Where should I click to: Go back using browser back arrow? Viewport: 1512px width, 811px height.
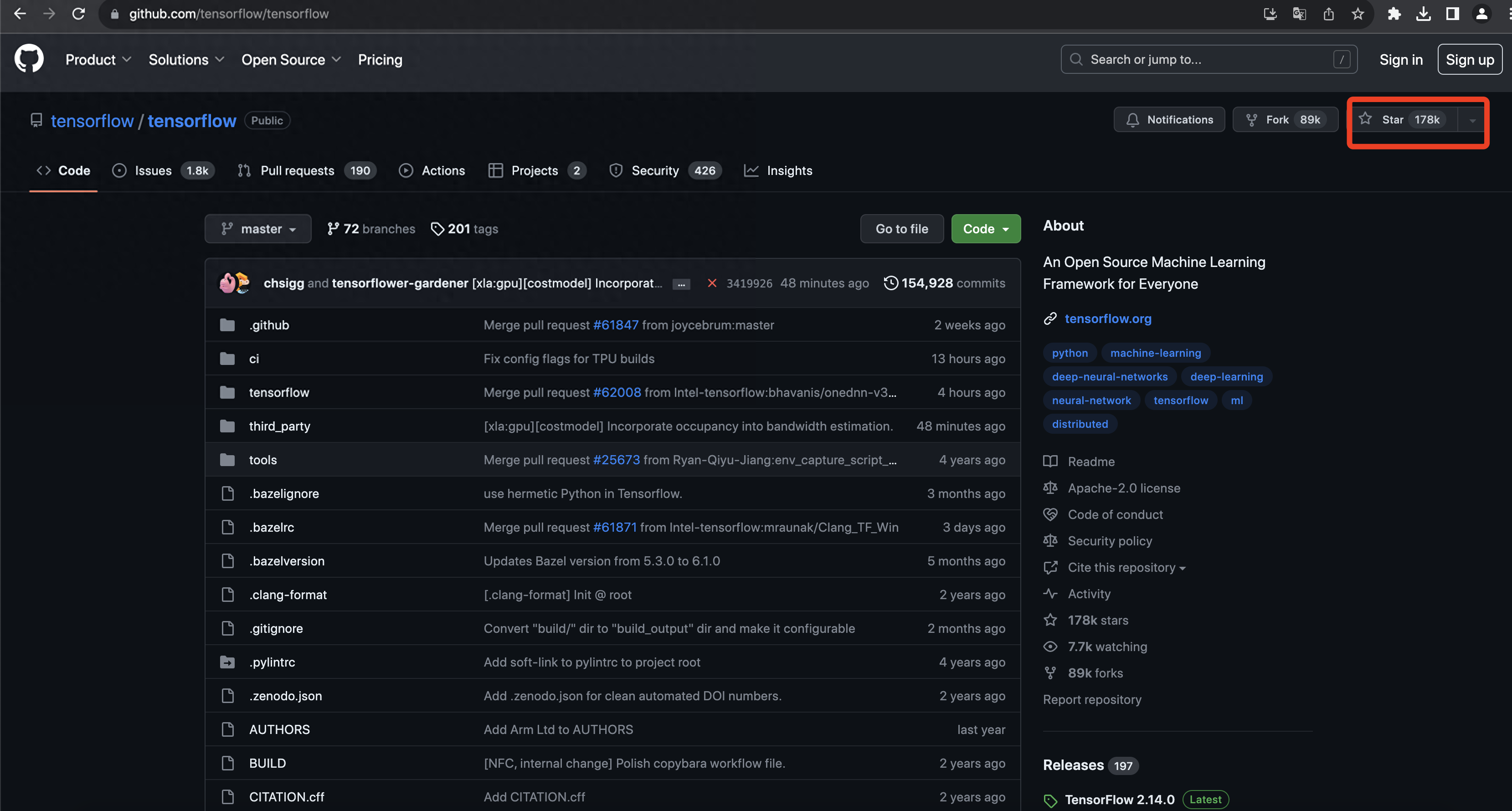20,14
